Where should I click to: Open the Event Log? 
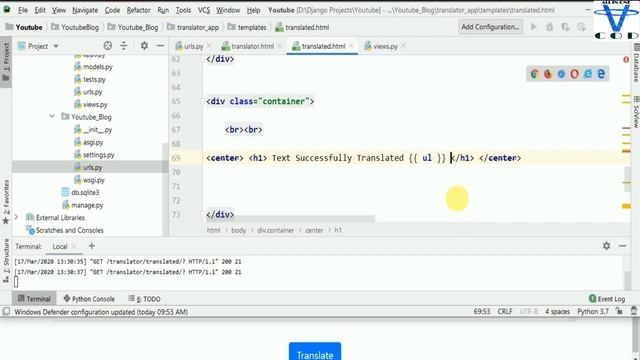coord(607,299)
